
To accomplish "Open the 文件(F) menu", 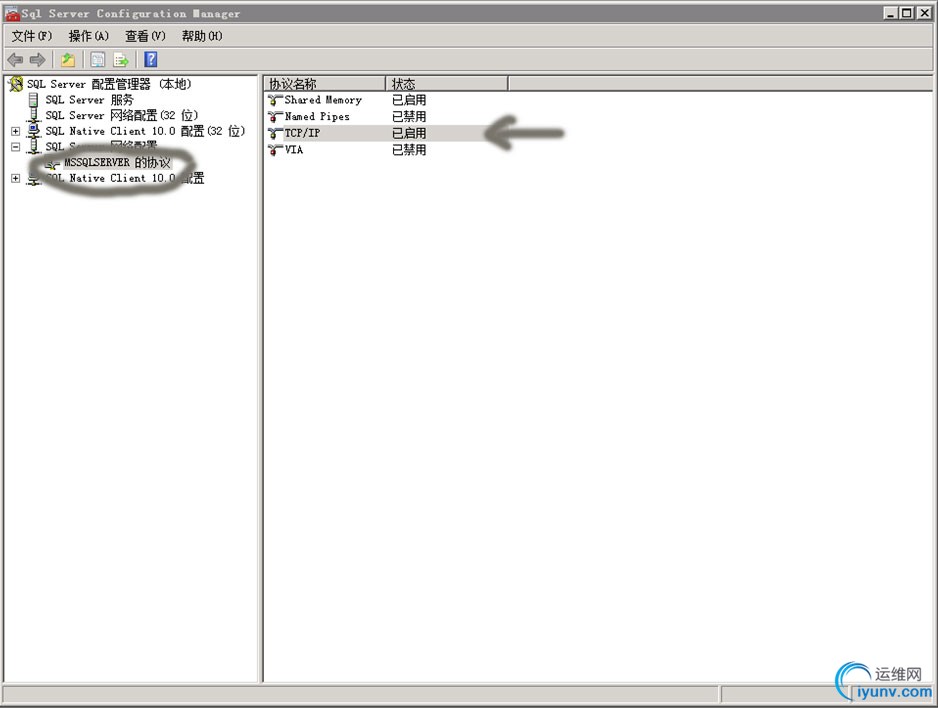I will (x=32, y=36).
